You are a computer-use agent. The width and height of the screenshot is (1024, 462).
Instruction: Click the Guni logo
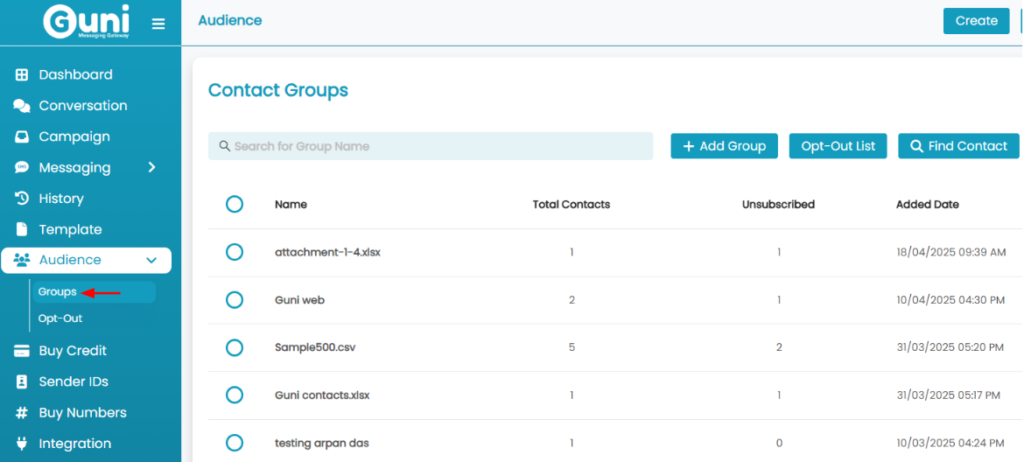(x=86, y=22)
